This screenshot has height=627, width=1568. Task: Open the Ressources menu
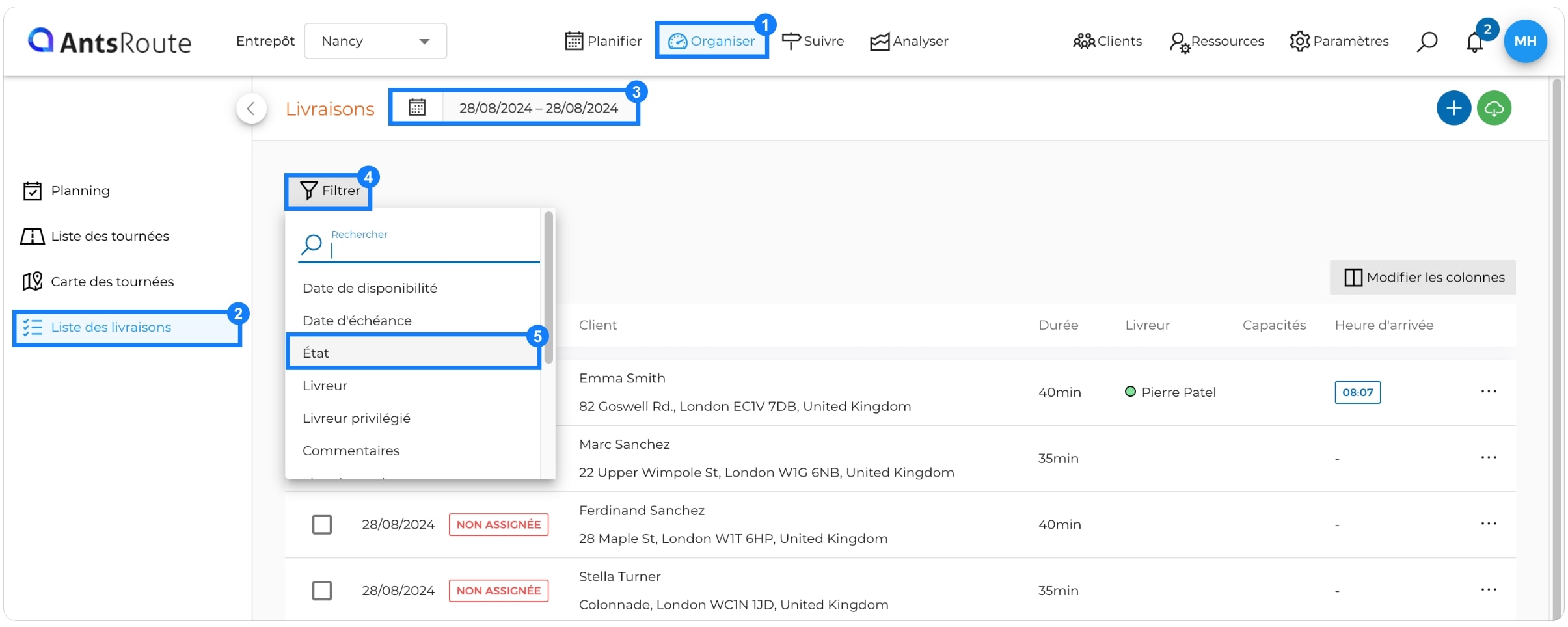pyautogui.click(x=1217, y=42)
